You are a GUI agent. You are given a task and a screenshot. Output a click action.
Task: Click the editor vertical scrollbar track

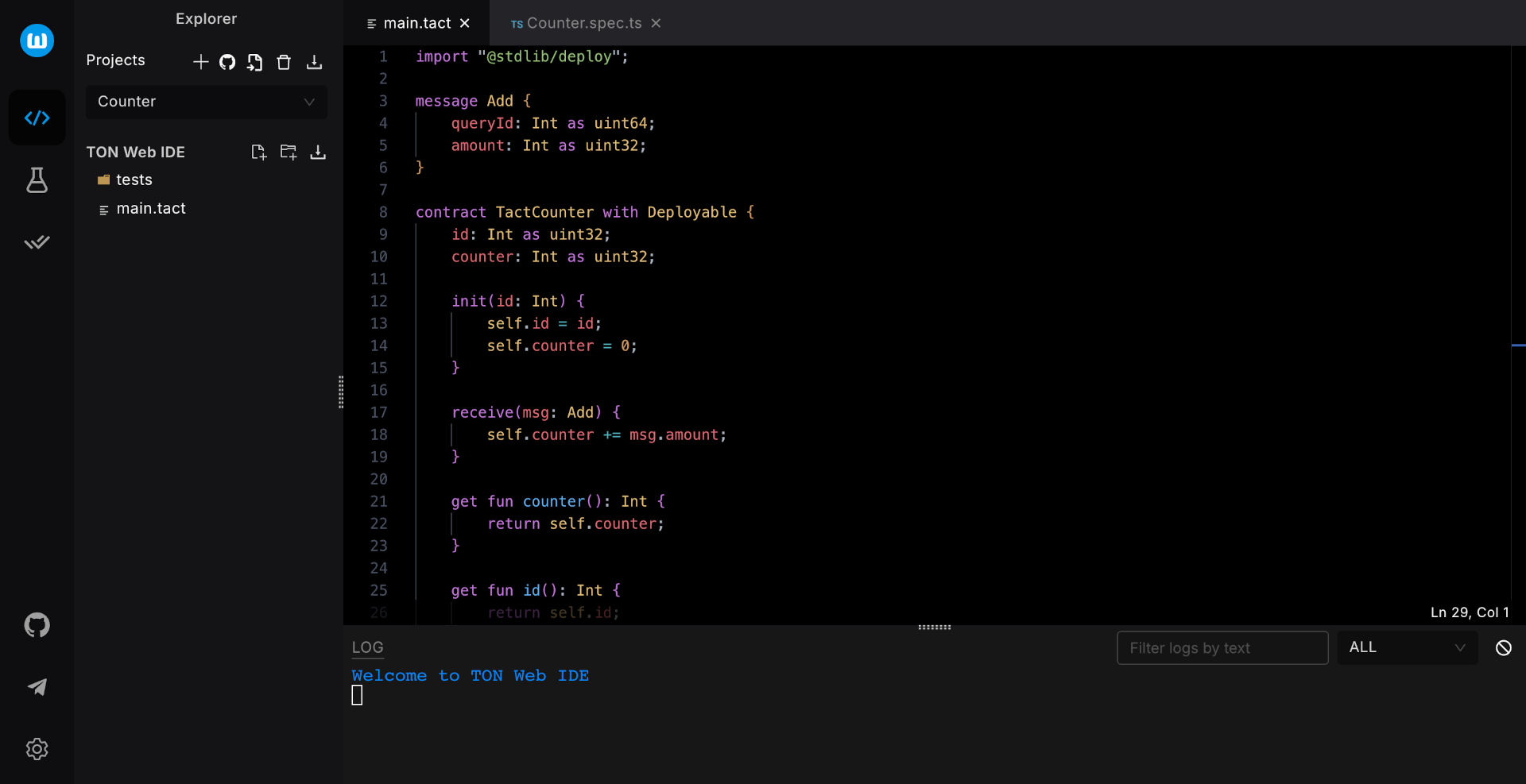[1518, 334]
